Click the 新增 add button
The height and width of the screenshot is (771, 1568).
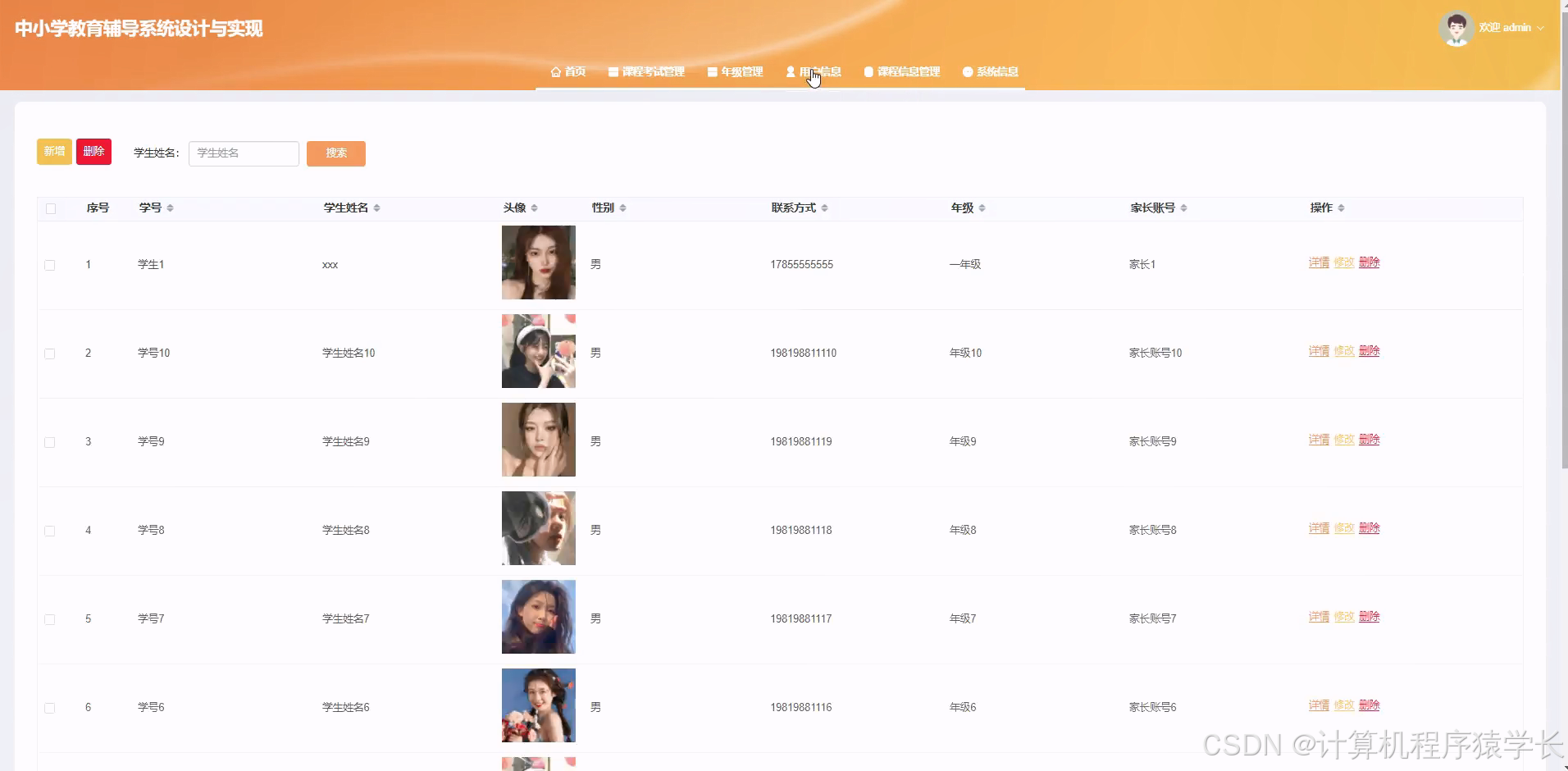pyautogui.click(x=53, y=151)
